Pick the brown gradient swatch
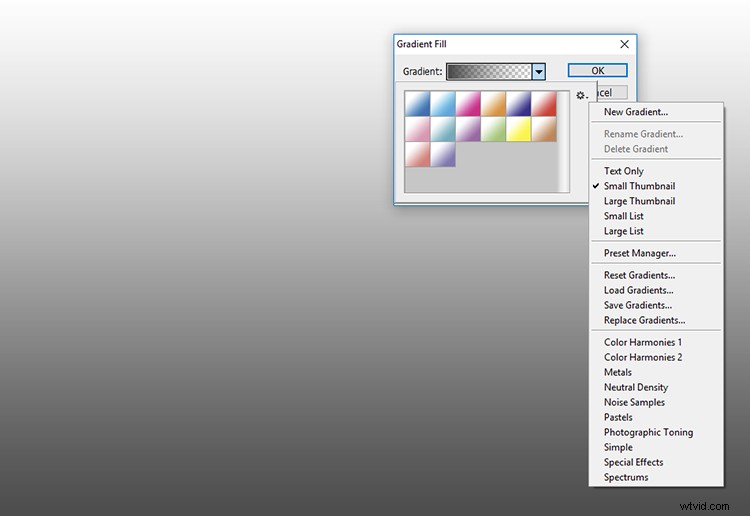 click(x=544, y=129)
